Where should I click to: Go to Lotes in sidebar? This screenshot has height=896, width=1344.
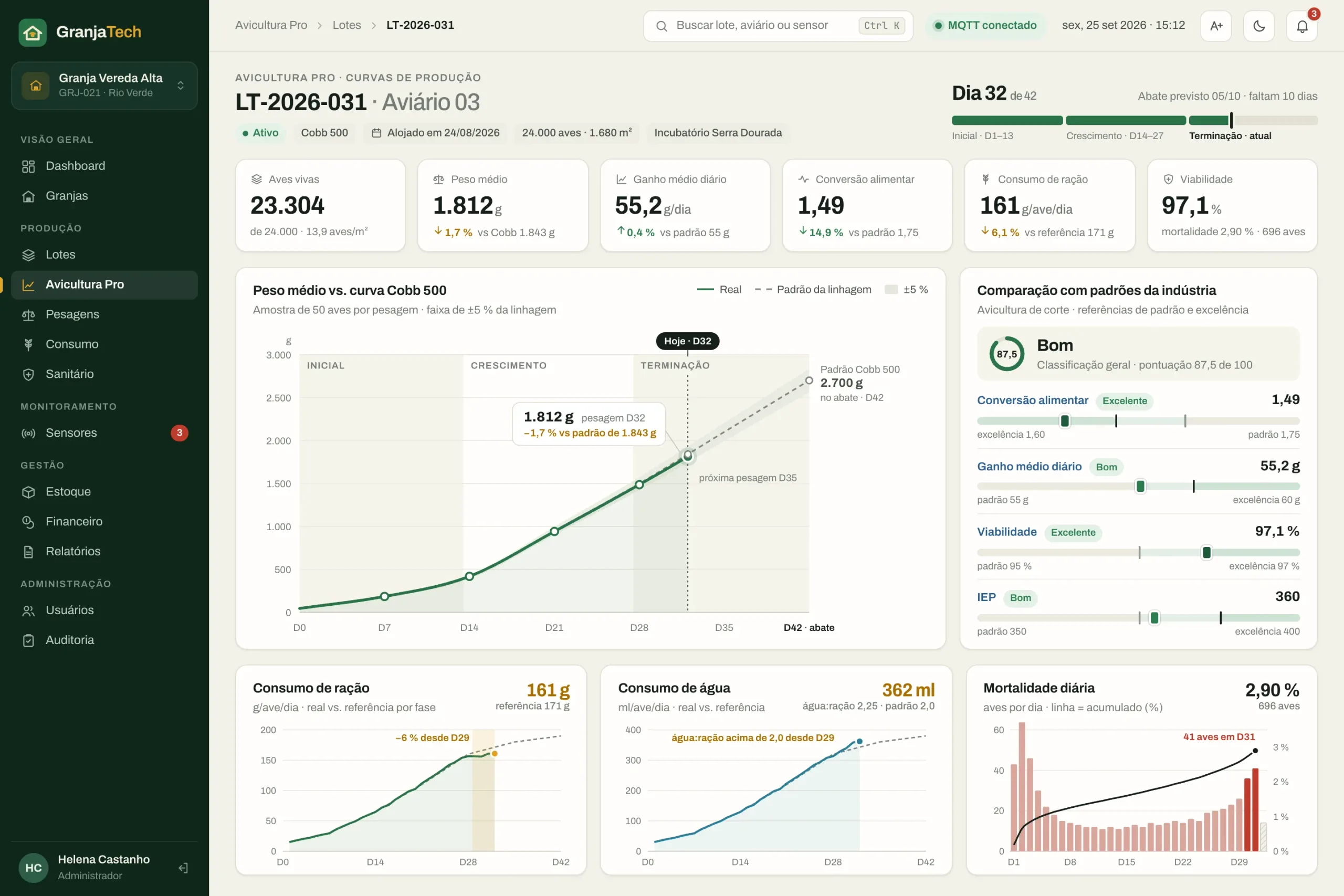click(x=104, y=255)
